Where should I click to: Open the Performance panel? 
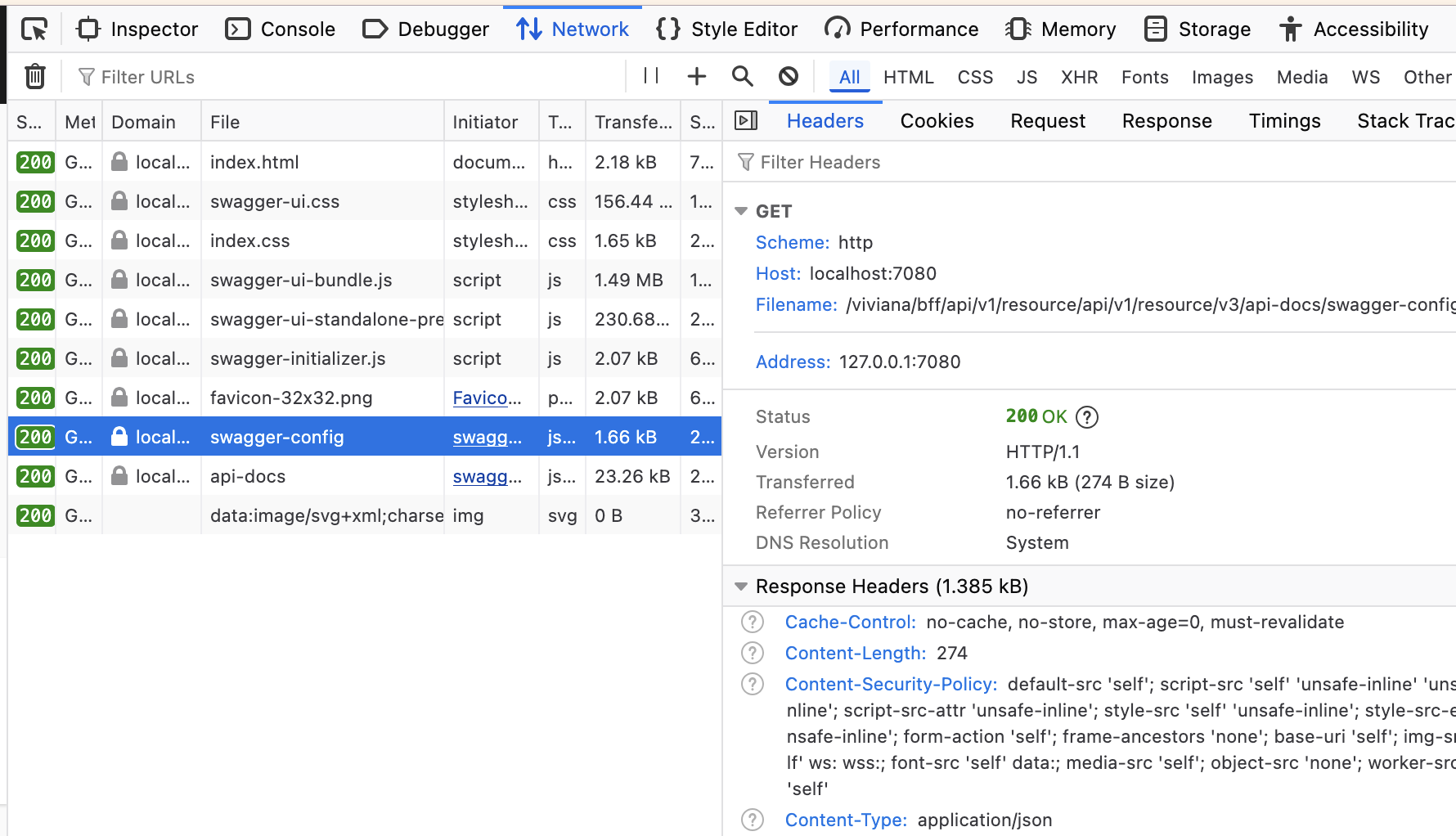(901, 29)
